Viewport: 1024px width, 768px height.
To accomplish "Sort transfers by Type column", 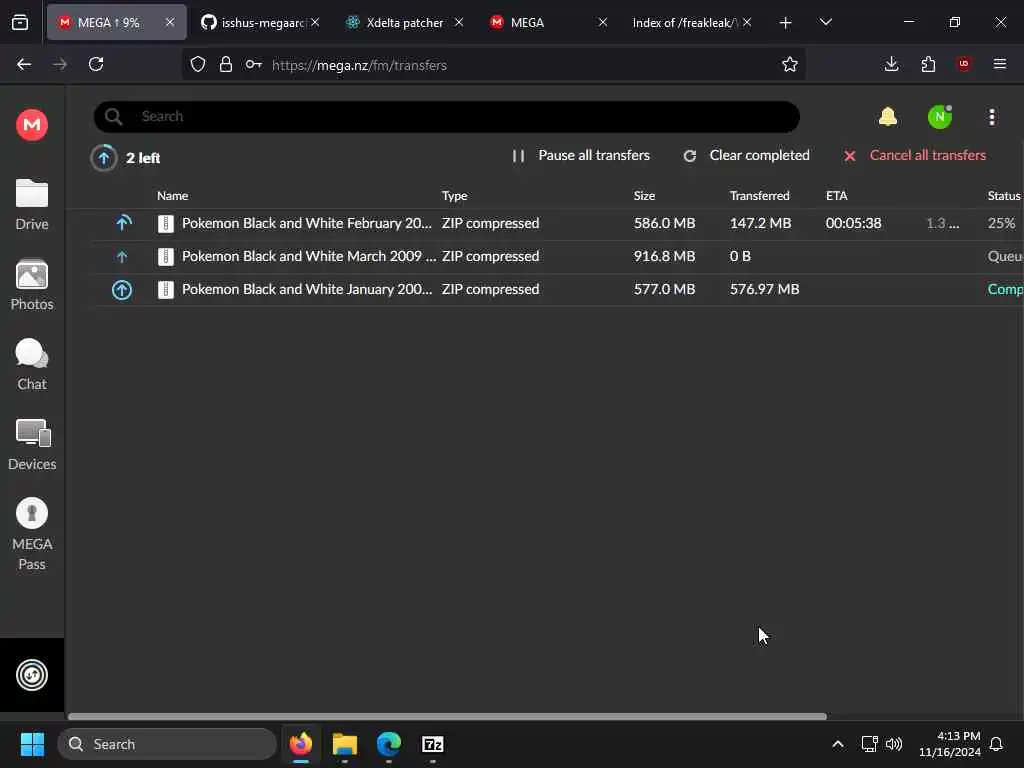I will [x=455, y=195].
